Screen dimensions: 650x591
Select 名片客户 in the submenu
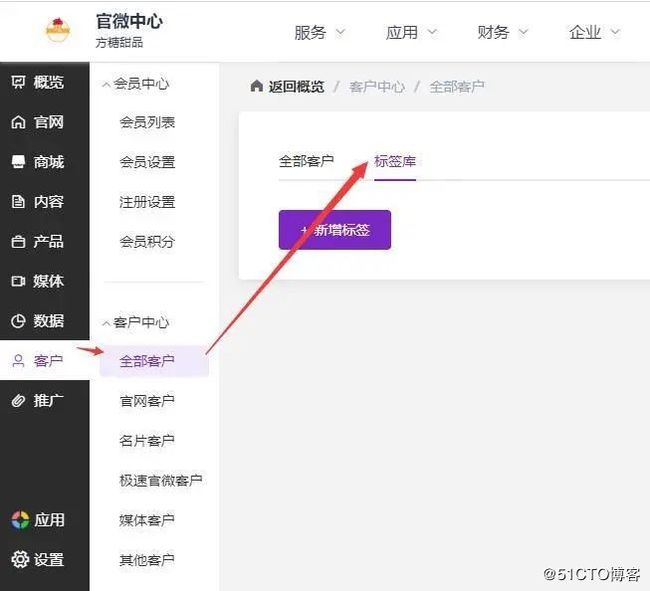pos(147,441)
